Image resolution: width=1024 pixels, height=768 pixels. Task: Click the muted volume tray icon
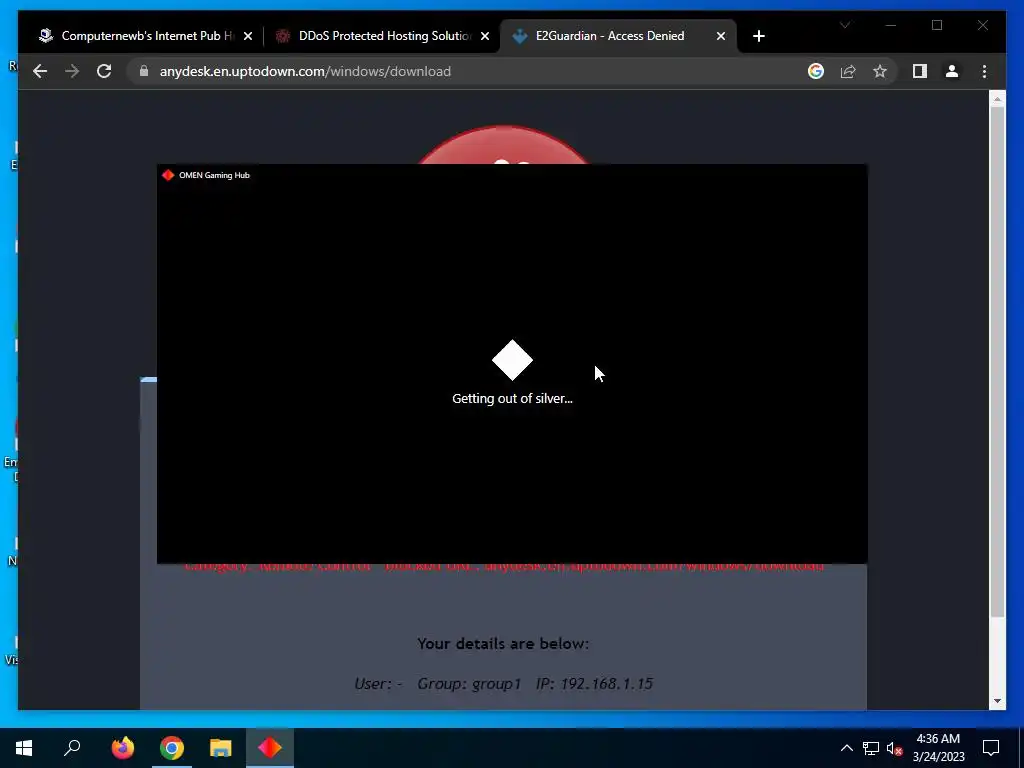[x=894, y=748]
